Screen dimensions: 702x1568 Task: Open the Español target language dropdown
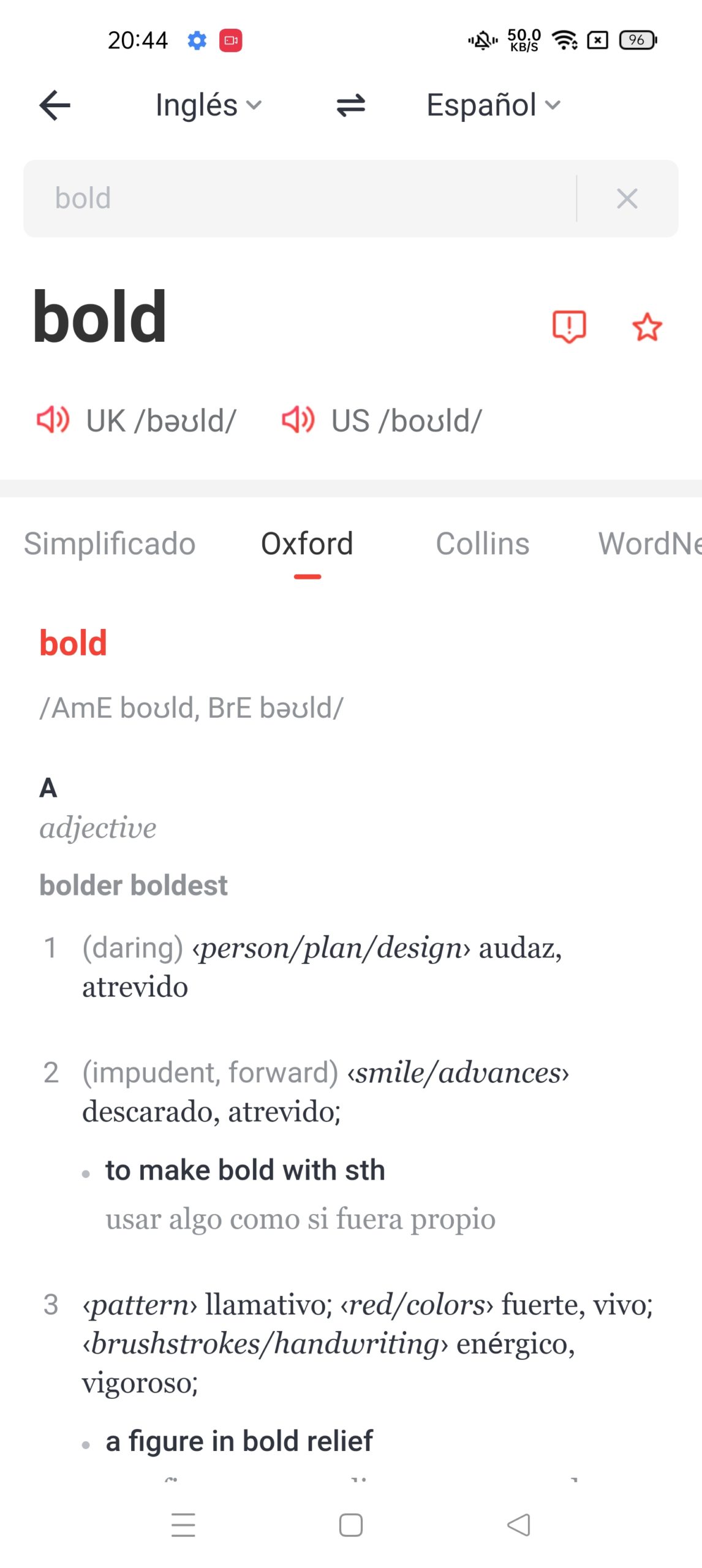(493, 105)
